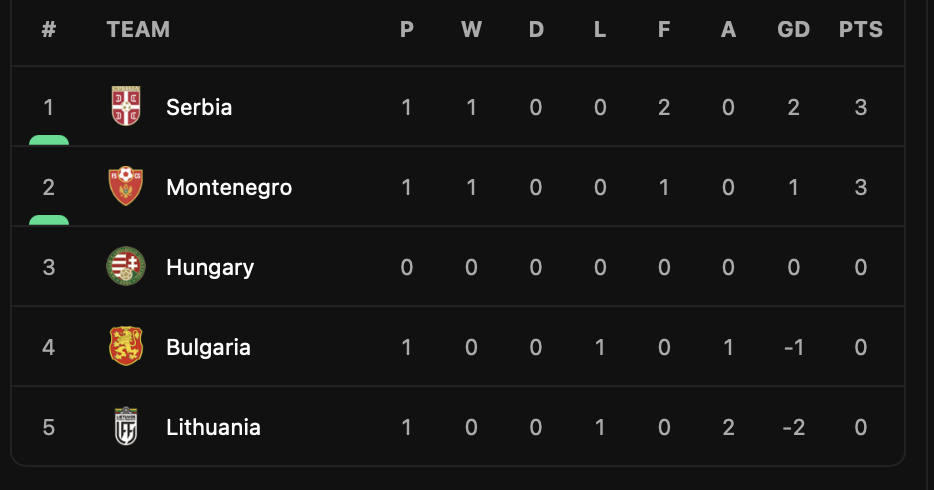This screenshot has width=934, height=490.
Task: Open the Serbia team name link
Action: [199, 107]
